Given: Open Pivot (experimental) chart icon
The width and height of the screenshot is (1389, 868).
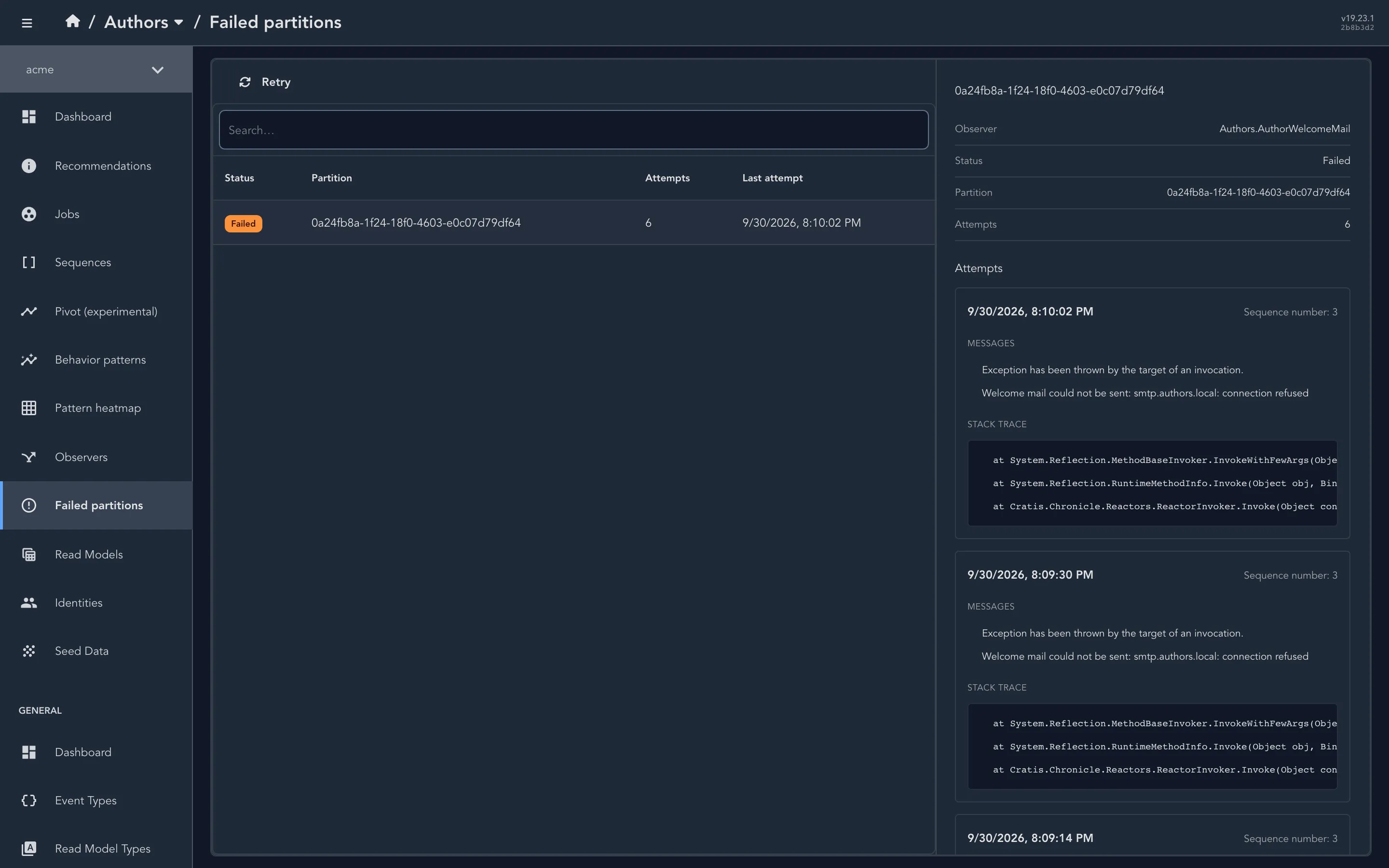Looking at the screenshot, I should (29, 311).
